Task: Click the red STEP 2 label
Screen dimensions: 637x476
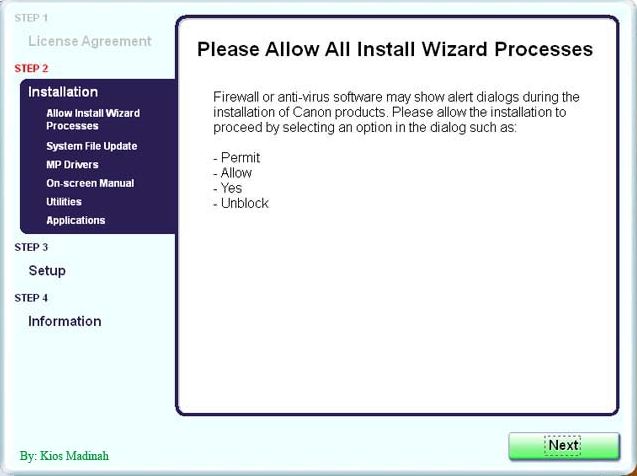Action: click(31, 68)
